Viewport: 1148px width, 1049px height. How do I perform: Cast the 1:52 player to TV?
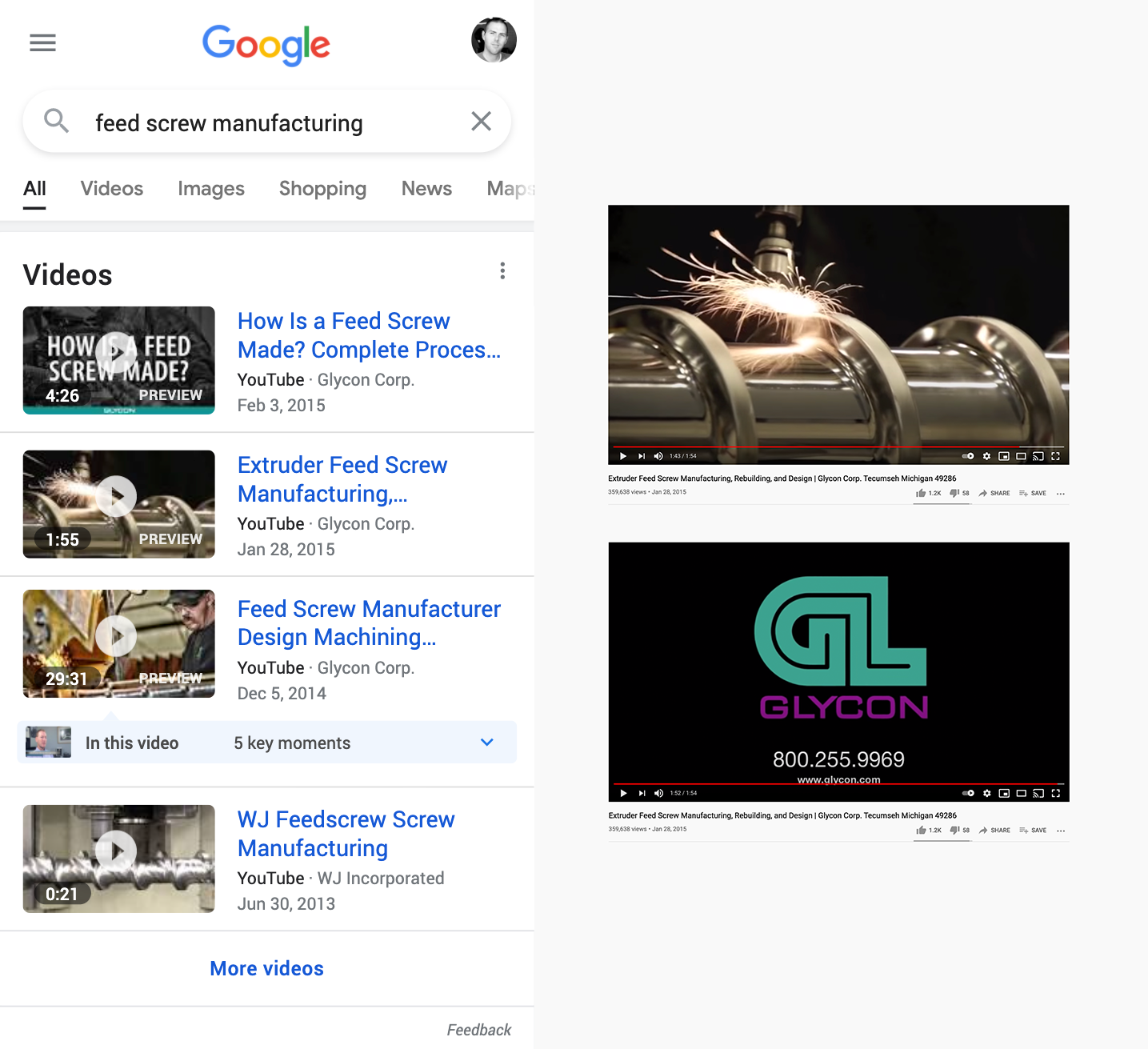pyautogui.click(x=1038, y=793)
